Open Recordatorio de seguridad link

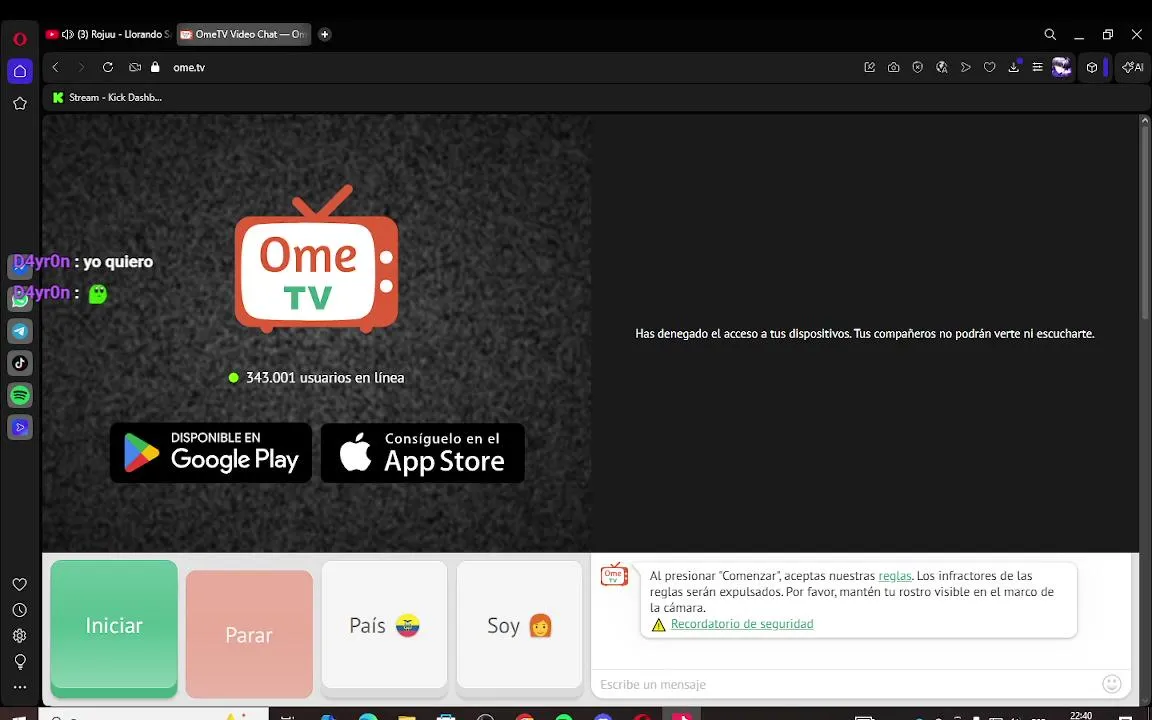(742, 624)
